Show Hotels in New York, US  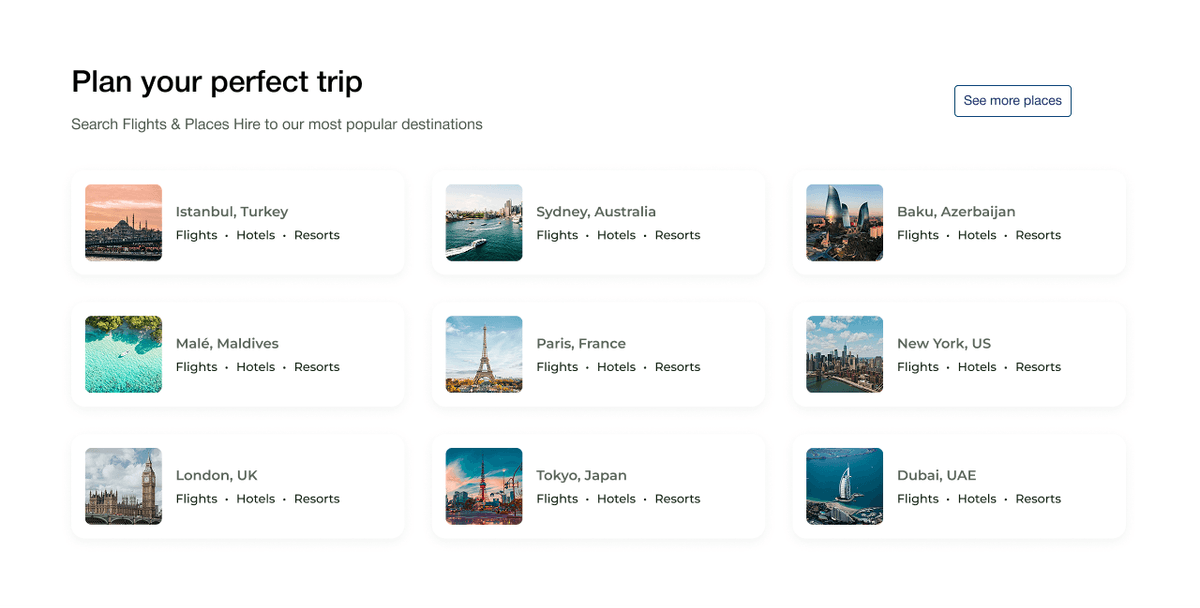tap(977, 368)
